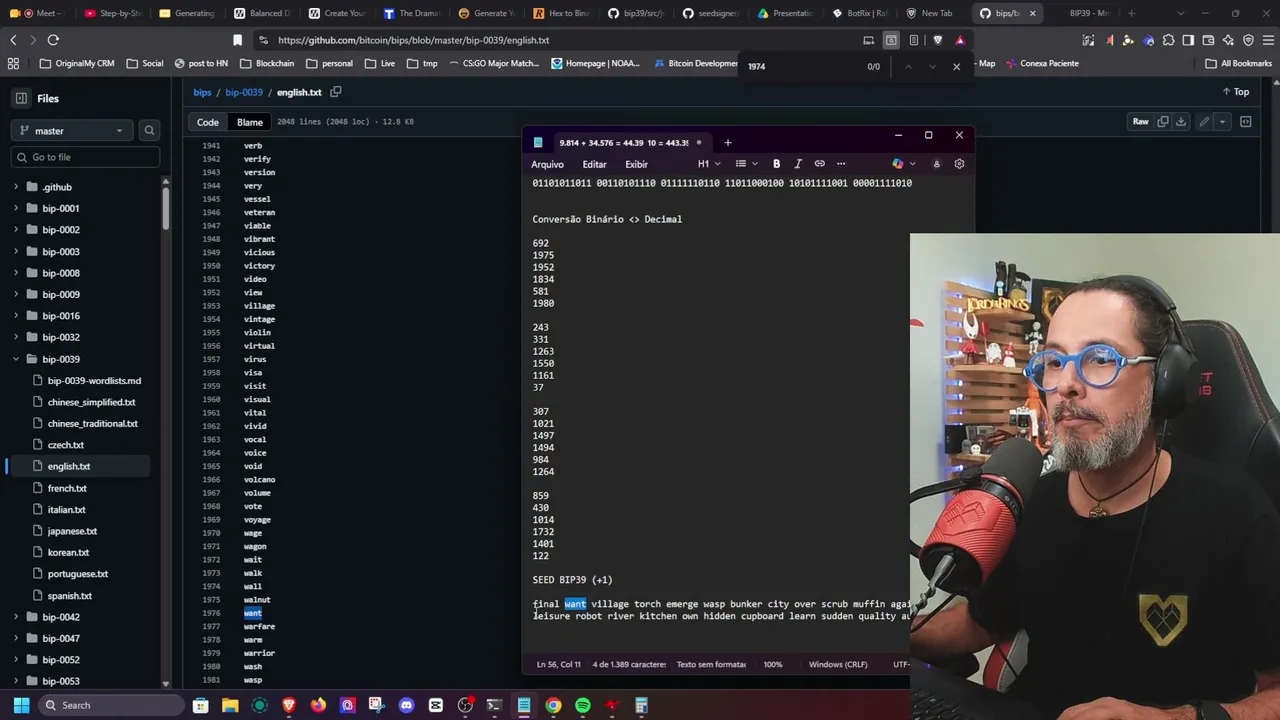Copy the english.txt file path
Image resolution: width=1280 pixels, height=720 pixels.
pyautogui.click(x=336, y=92)
